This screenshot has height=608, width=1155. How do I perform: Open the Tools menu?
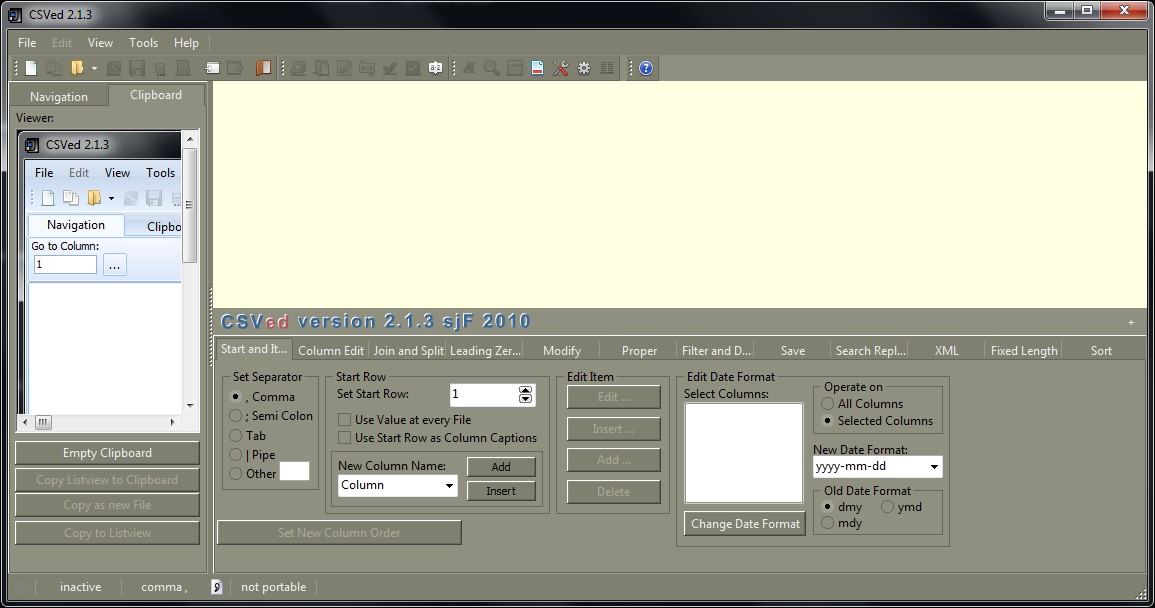tap(144, 43)
